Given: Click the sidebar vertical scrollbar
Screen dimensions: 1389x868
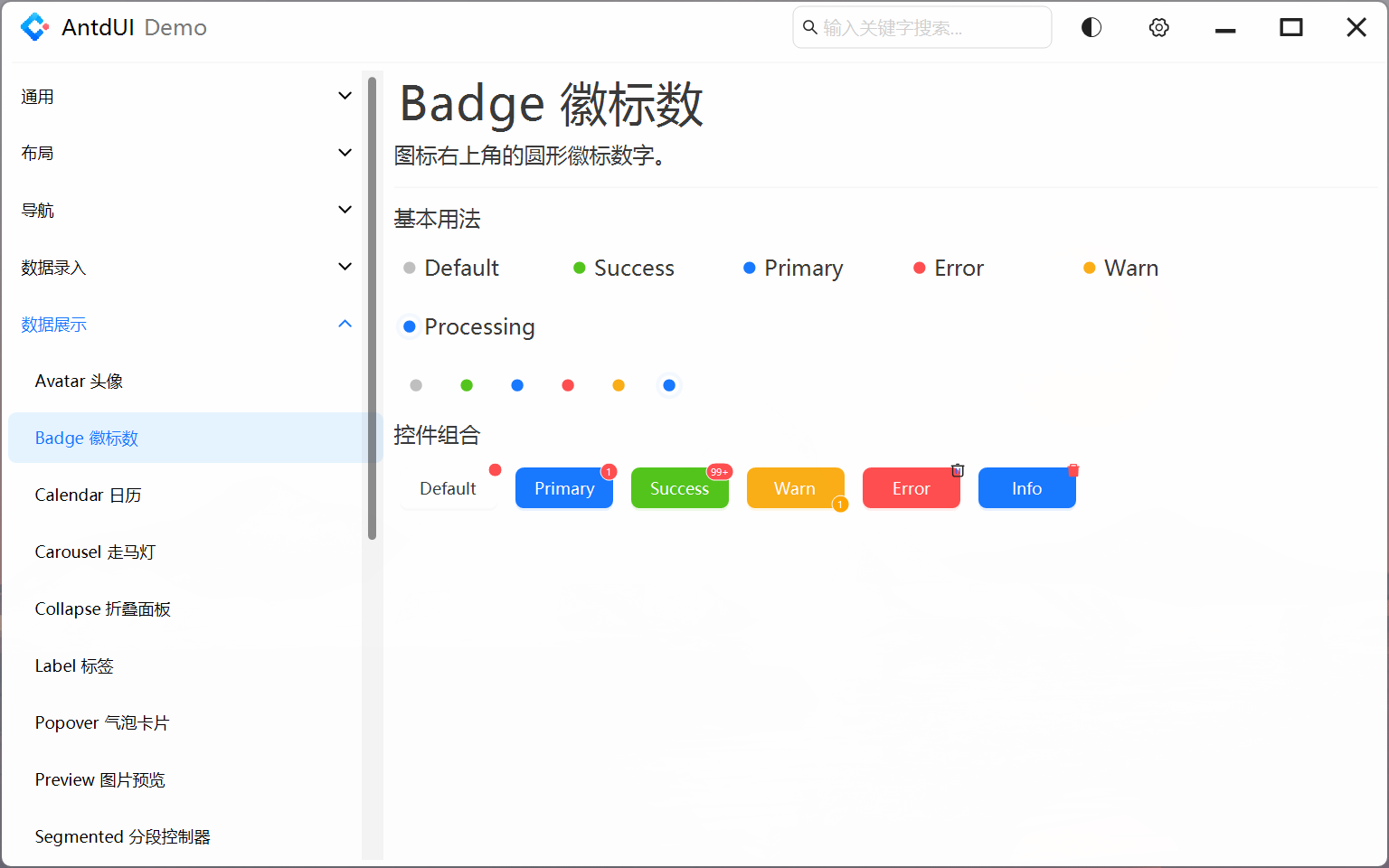Looking at the screenshot, I should coord(372,307).
